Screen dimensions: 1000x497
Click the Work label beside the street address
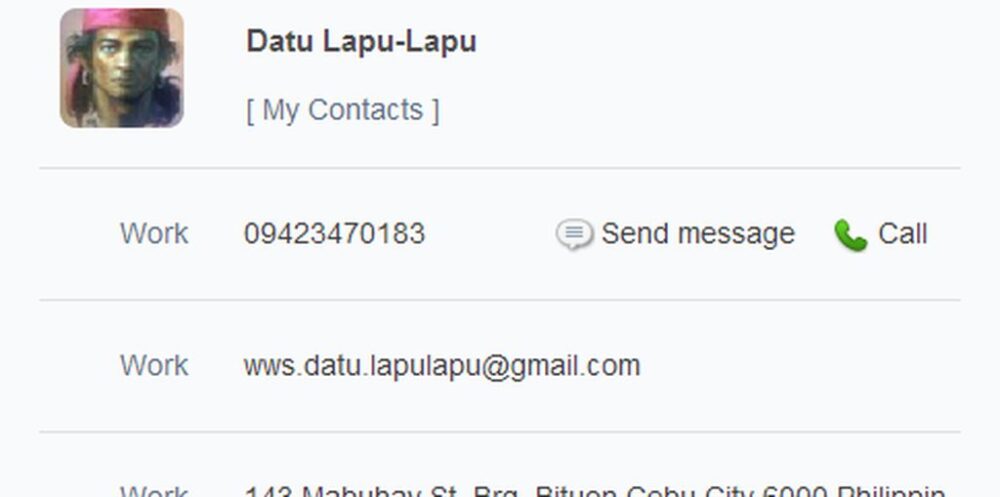[x=154, y=492]
